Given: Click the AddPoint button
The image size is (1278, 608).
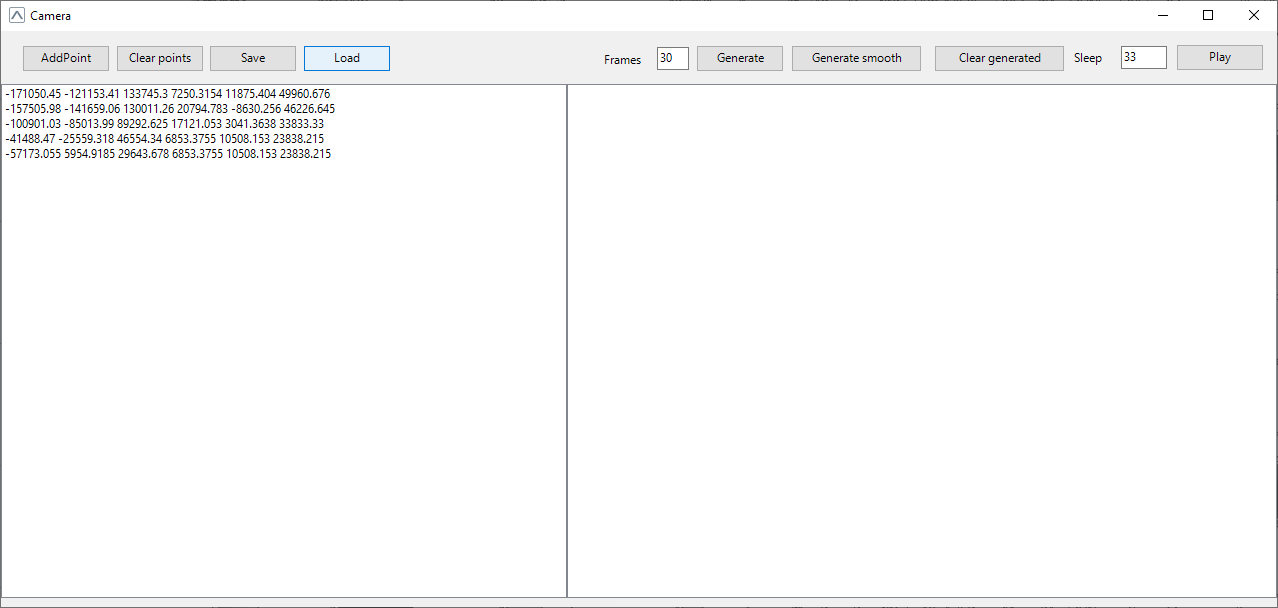Looking at the screenshot, I should click(x=66, y=58).
